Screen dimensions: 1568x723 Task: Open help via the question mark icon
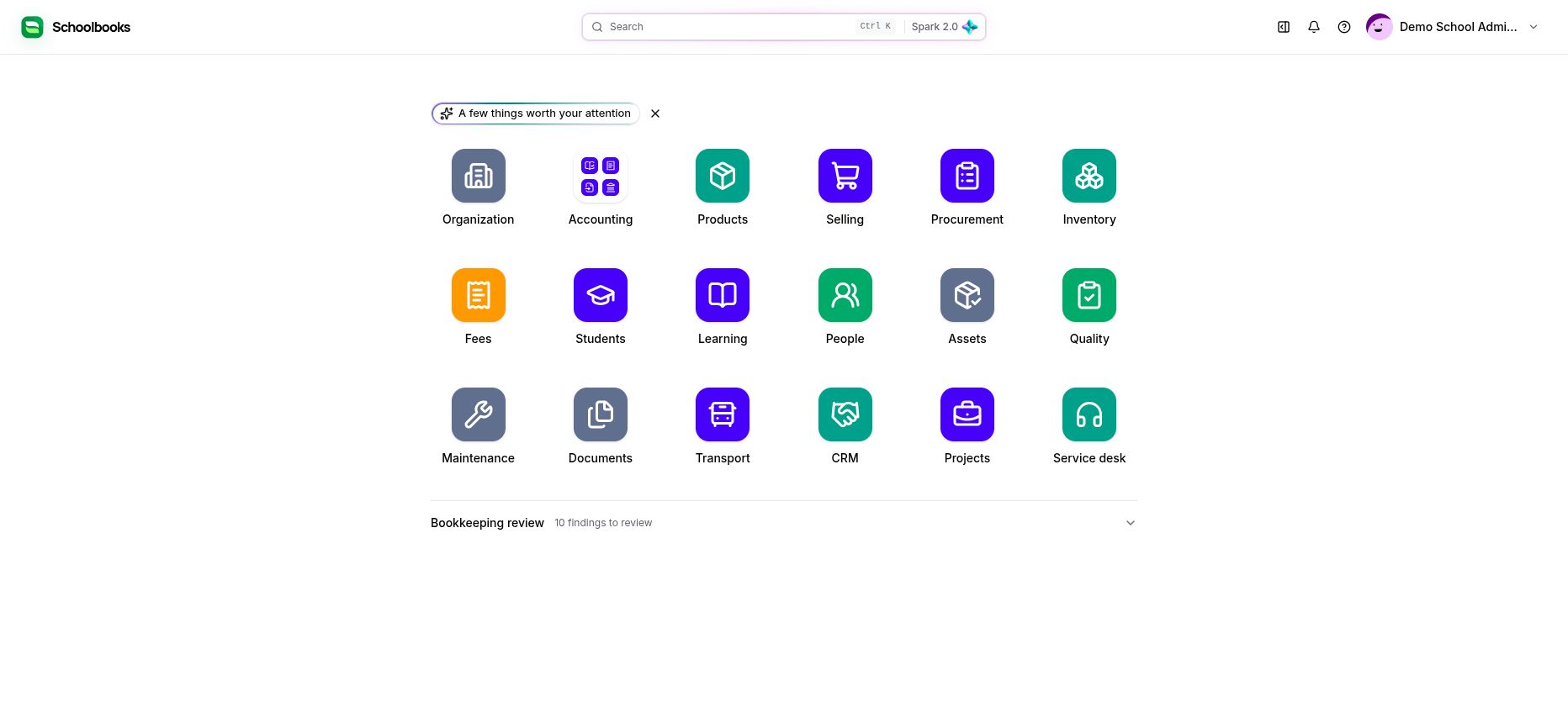coord(1344,27)
